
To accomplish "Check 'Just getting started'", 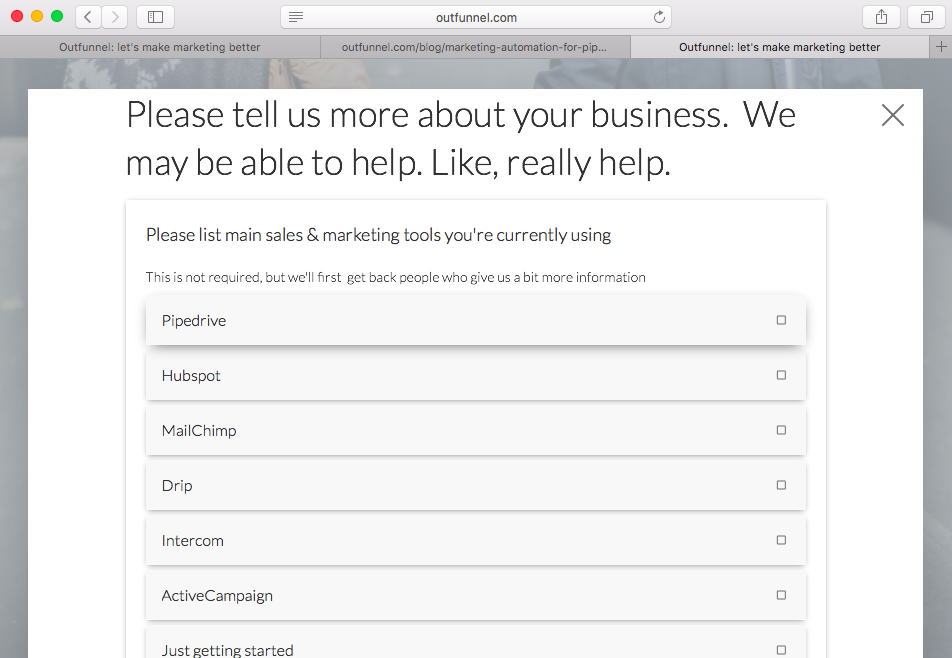I will [x=780, y=648].
